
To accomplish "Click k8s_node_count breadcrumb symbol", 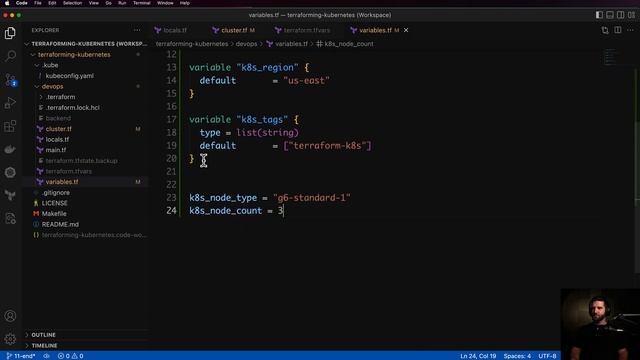I will click(345, 44).
